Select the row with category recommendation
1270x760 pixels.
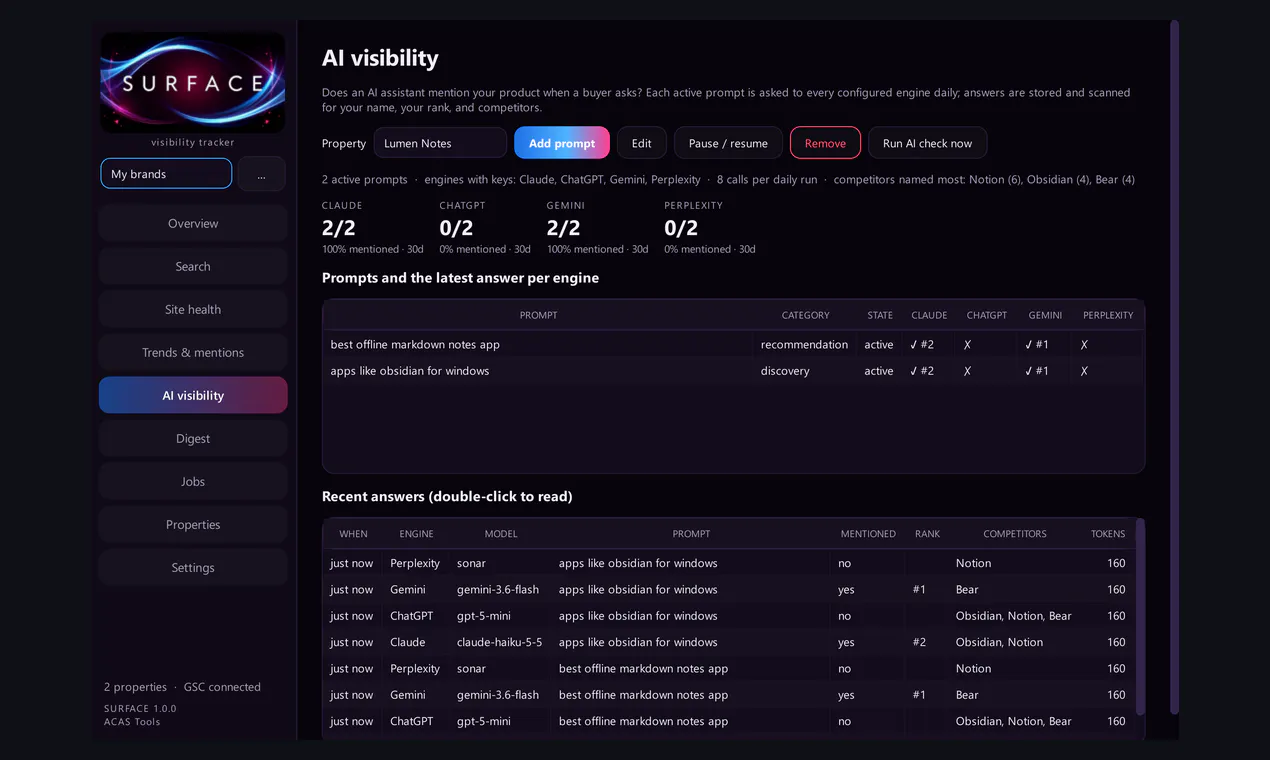coord(733,344)
